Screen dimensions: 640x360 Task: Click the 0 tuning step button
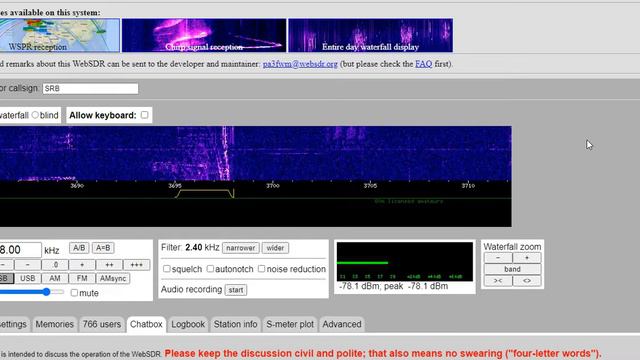point(55,265)
